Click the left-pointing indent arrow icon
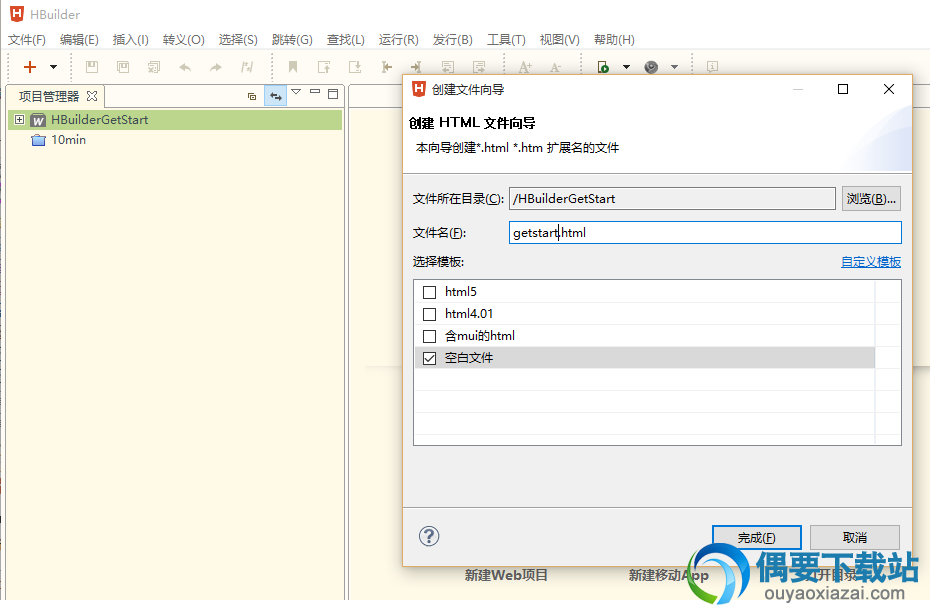 click(x=386, y=67)
